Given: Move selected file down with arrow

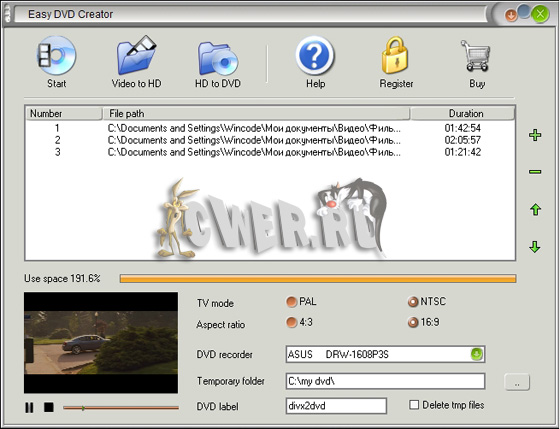Looking at the screenshot, I should [535, 246].
